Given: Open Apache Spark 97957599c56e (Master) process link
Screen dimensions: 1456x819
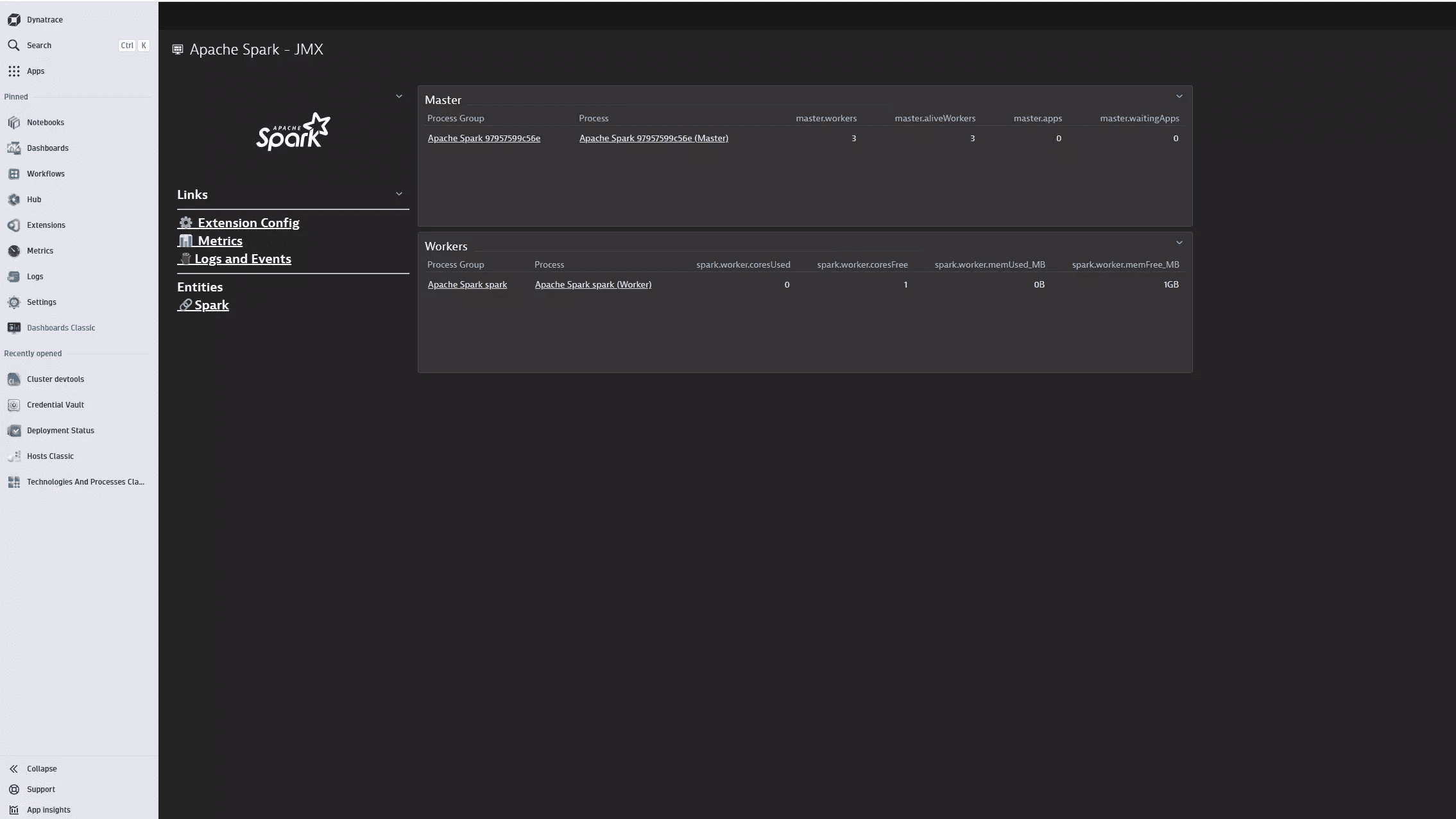Looking at the screenshot, I should pos(653,139).
